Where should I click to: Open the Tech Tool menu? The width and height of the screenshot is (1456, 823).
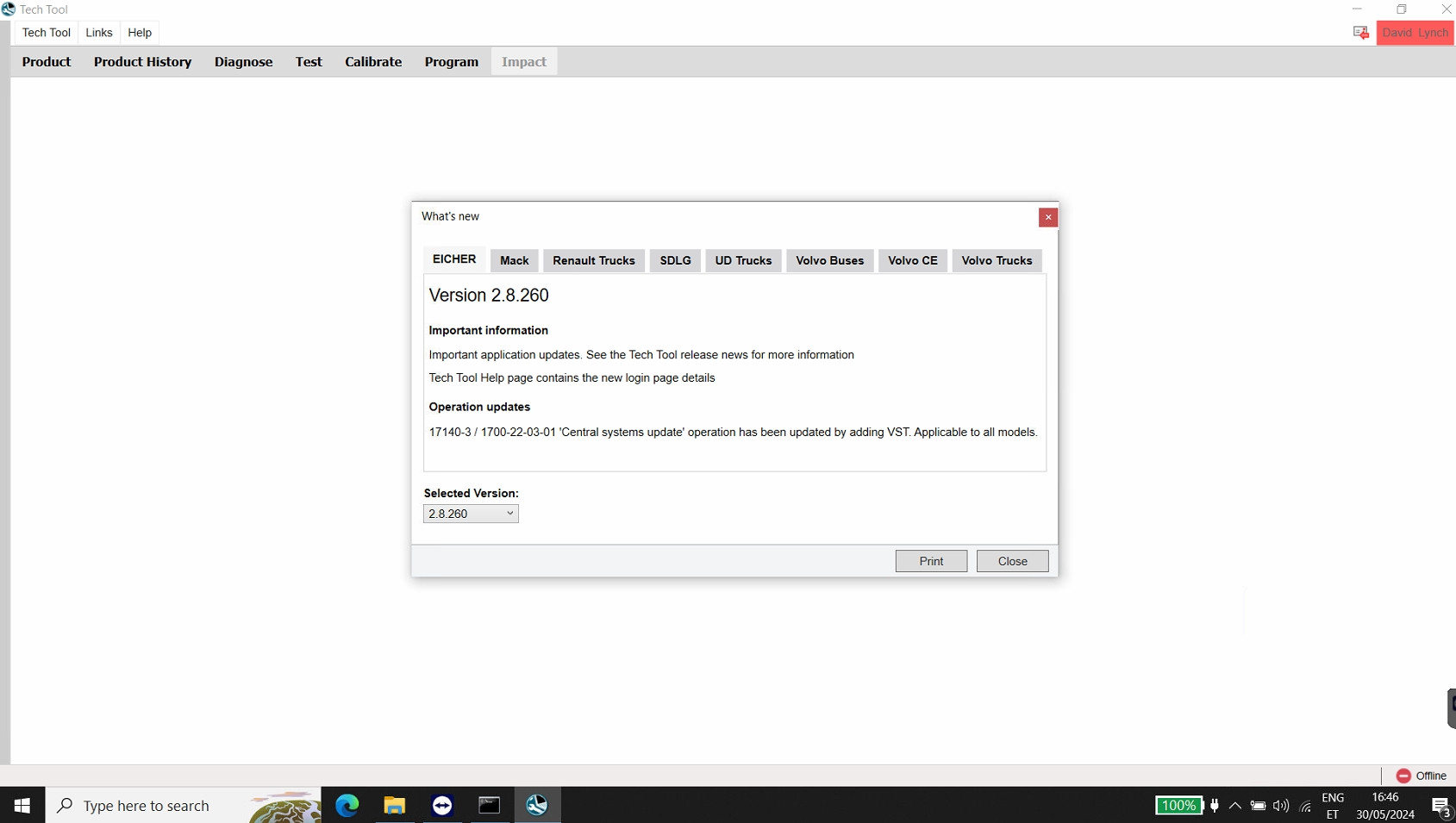coord(47,33)
